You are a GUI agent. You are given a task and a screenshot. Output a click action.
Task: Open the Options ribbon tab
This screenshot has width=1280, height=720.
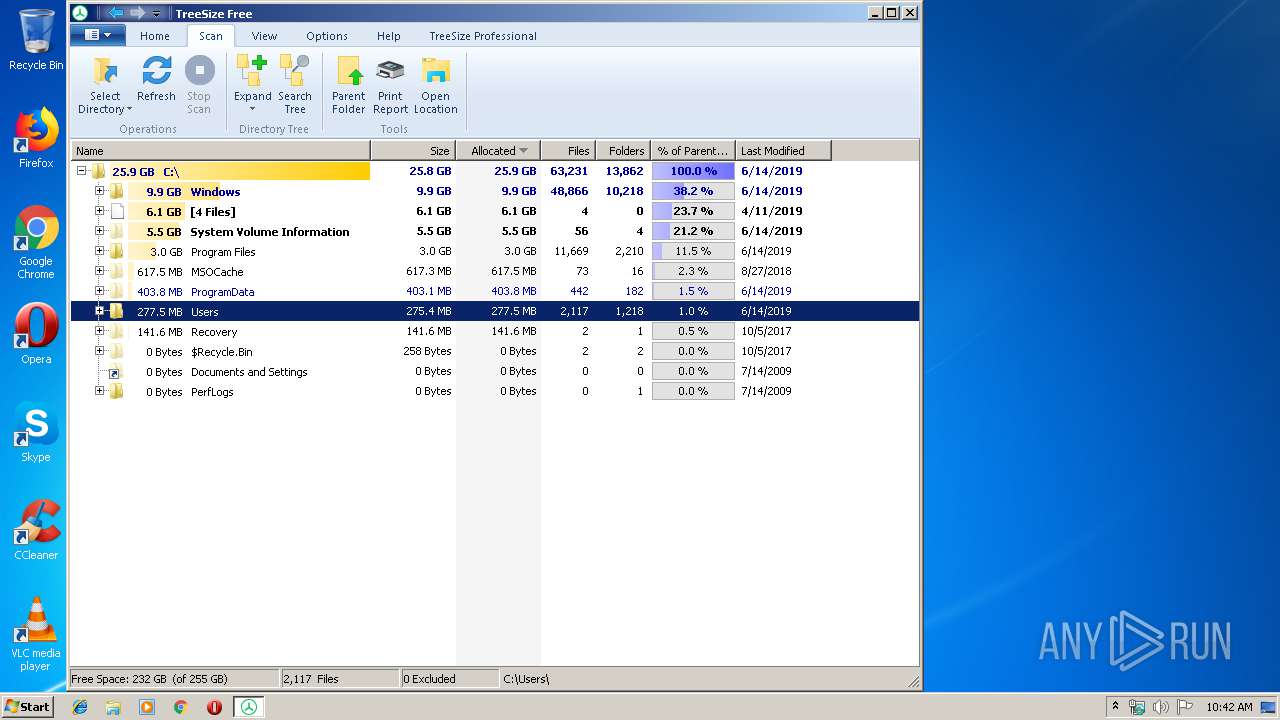tap(327, 36)
